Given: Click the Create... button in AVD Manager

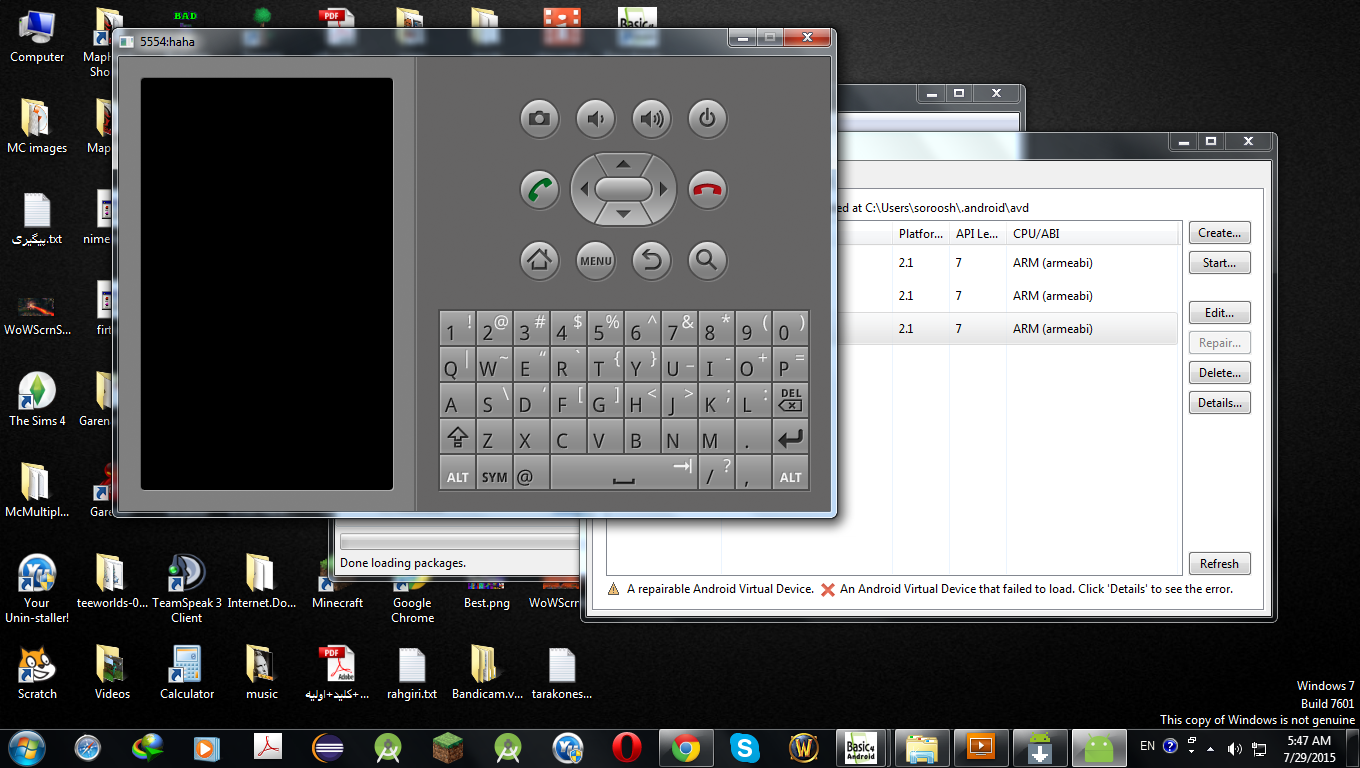Looking at the screenshot, I should [x=1219, y=233].
